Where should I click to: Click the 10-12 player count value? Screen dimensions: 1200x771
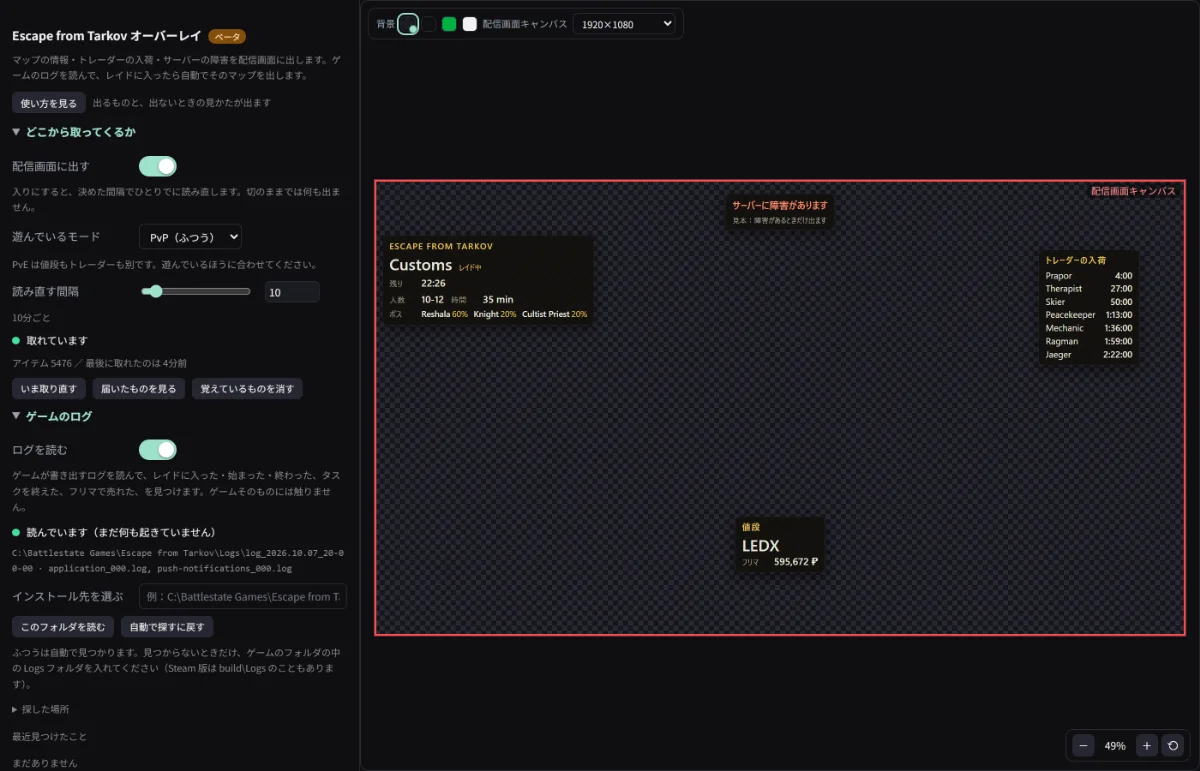click(x=432, y=299)
